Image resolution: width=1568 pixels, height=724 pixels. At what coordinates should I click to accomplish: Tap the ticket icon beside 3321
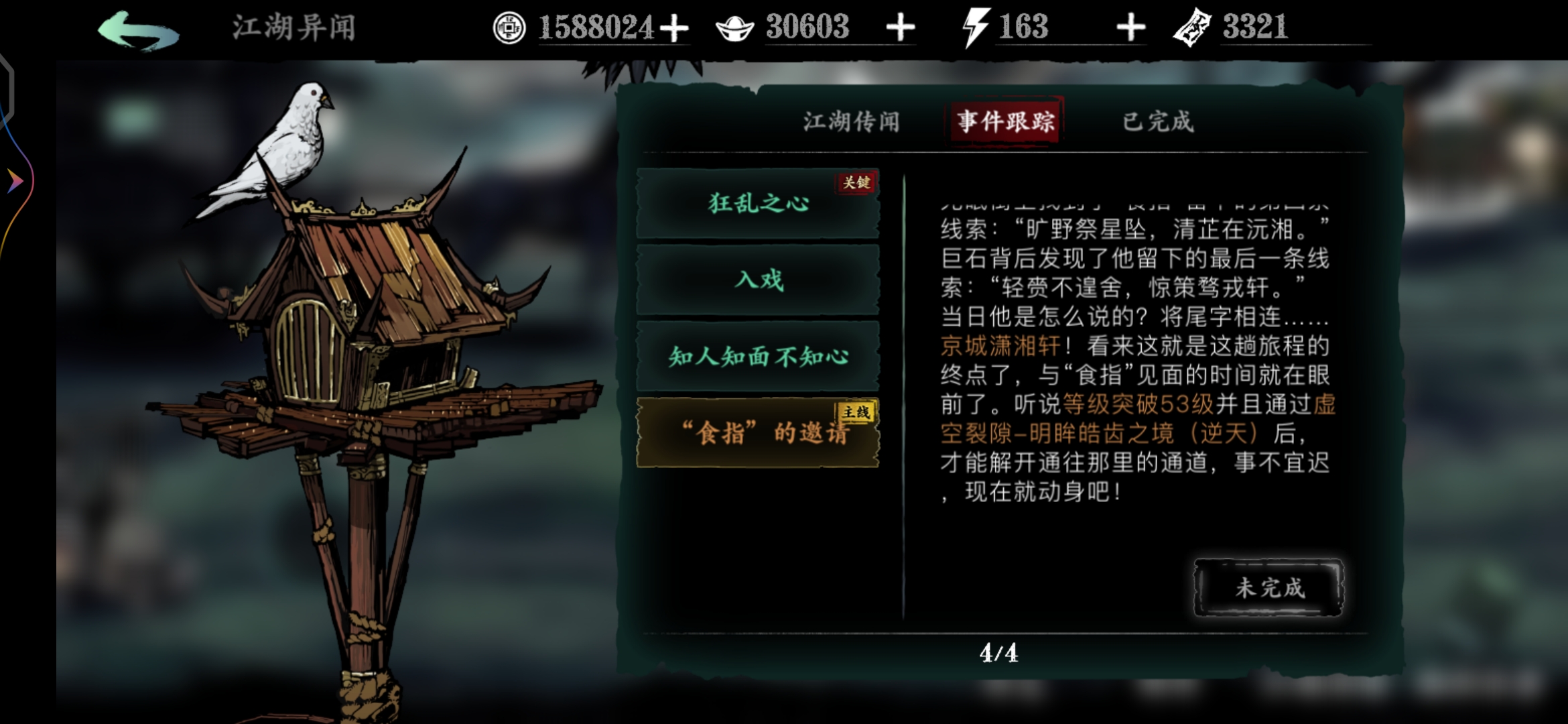(x=1193, y=28)
